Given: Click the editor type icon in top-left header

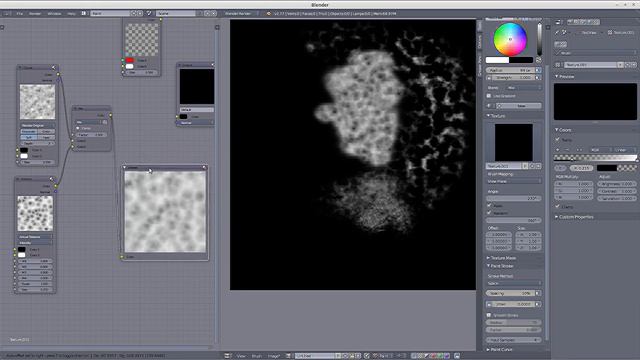Looking at the screenshot, I should [7, 13].
